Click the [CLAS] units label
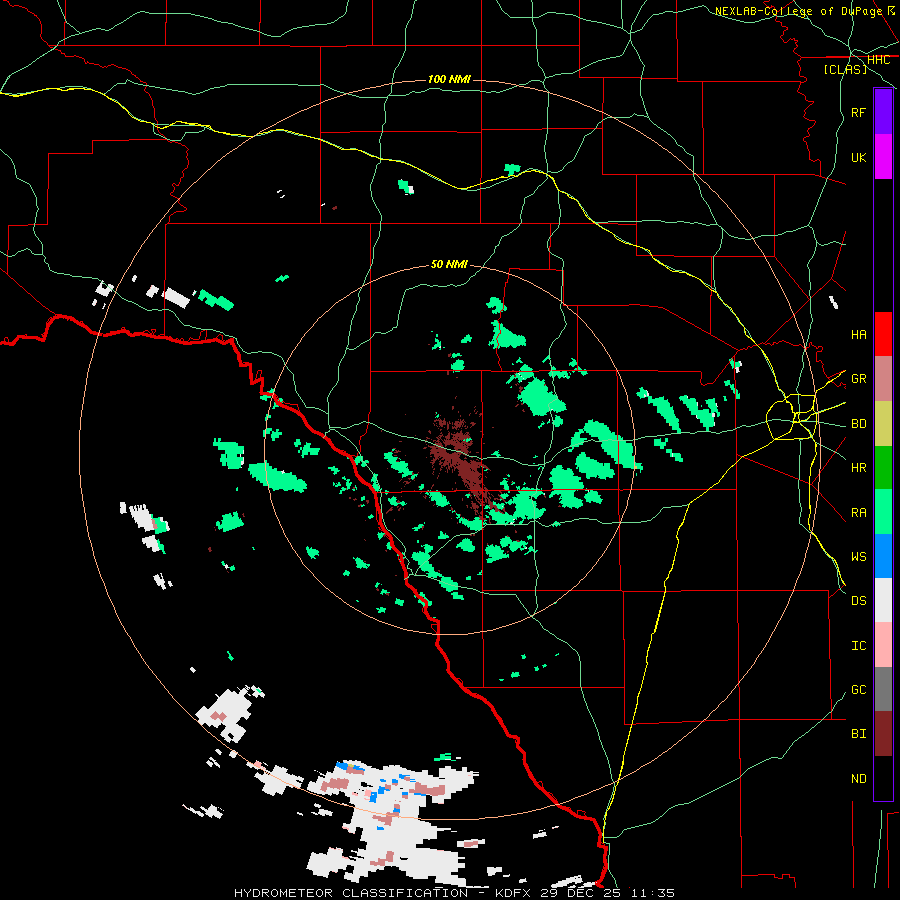Screen dimensions: 900x900 pyautogui.click(x=845, y=69)
